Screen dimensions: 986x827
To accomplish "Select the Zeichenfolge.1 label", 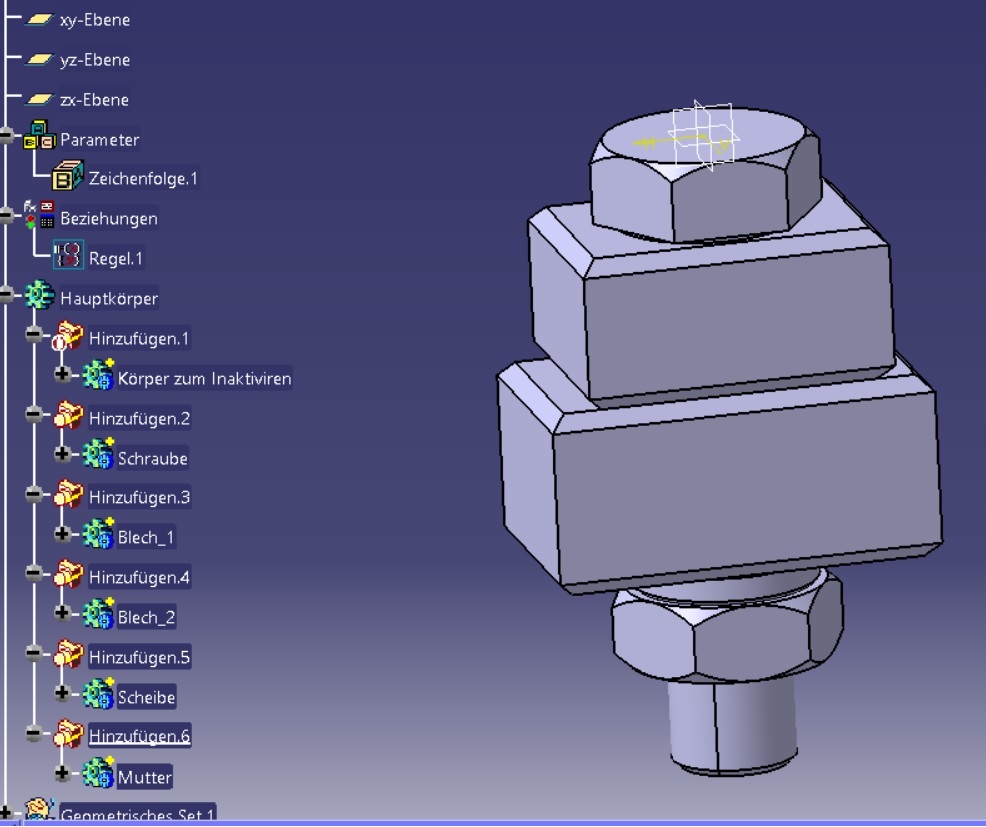I will click(143, 179).
